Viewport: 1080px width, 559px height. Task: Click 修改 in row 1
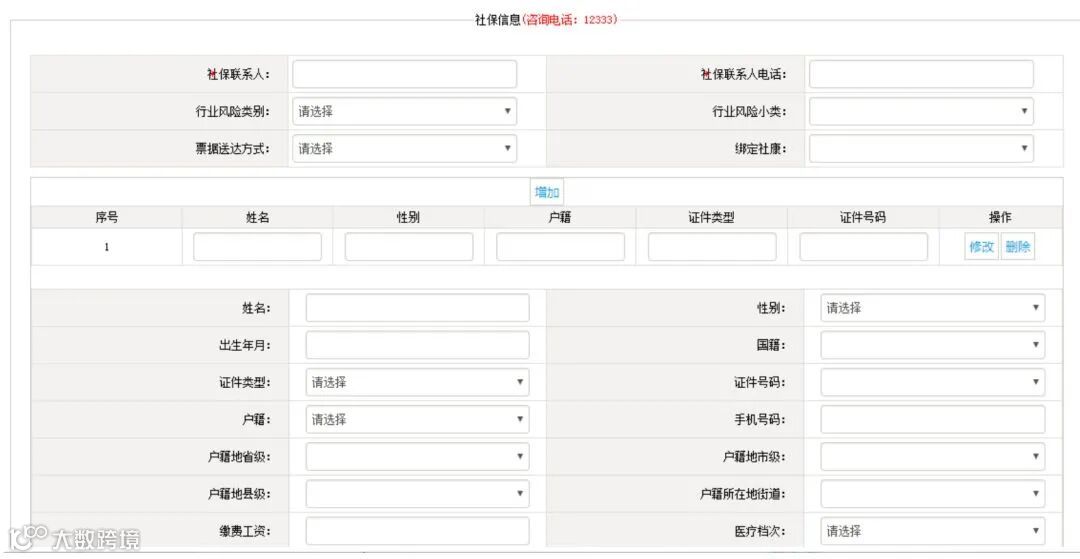click(982, 247)
